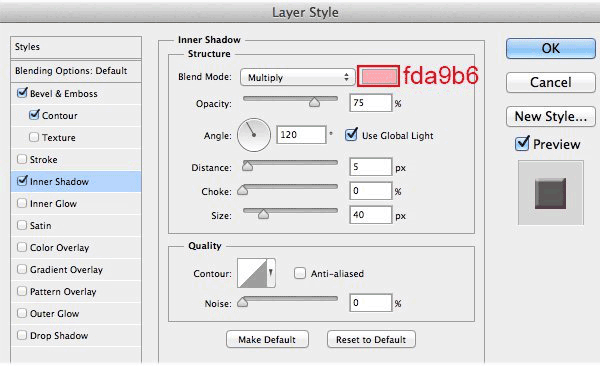Uncheck the Contour style checkbox
The height and width of the screenshot is (367, 600).
(34, 115)
